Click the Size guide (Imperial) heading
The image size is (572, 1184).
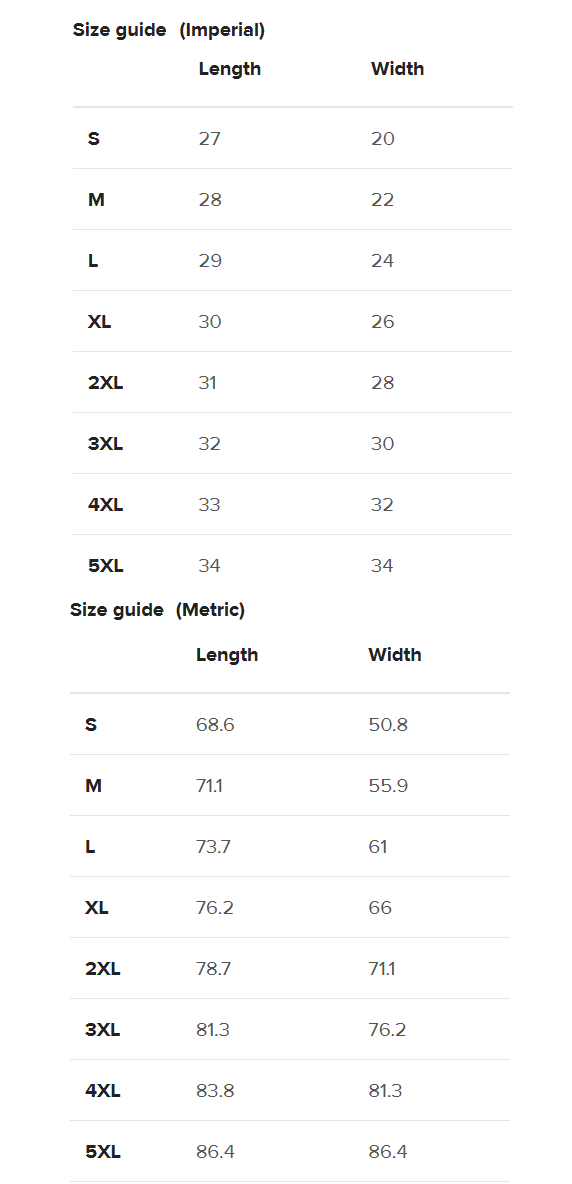point(168,30)
